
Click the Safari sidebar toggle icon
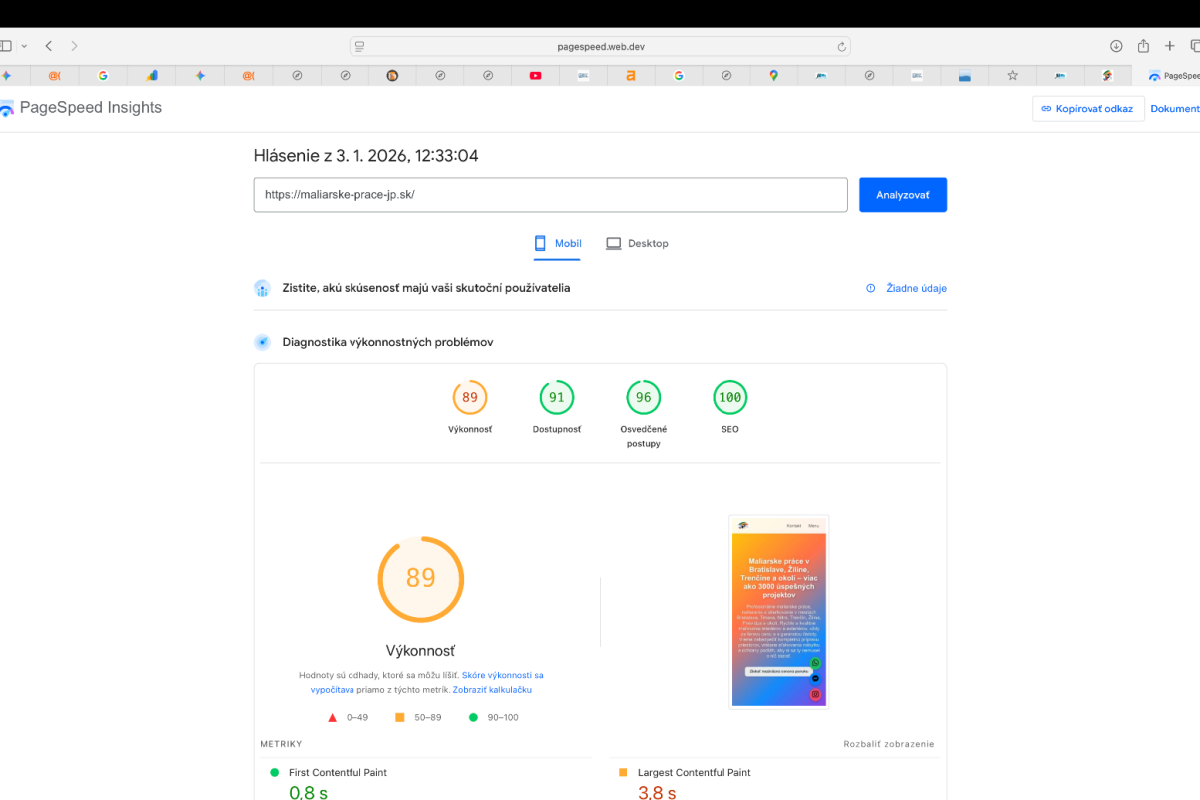tap(5, 46)
